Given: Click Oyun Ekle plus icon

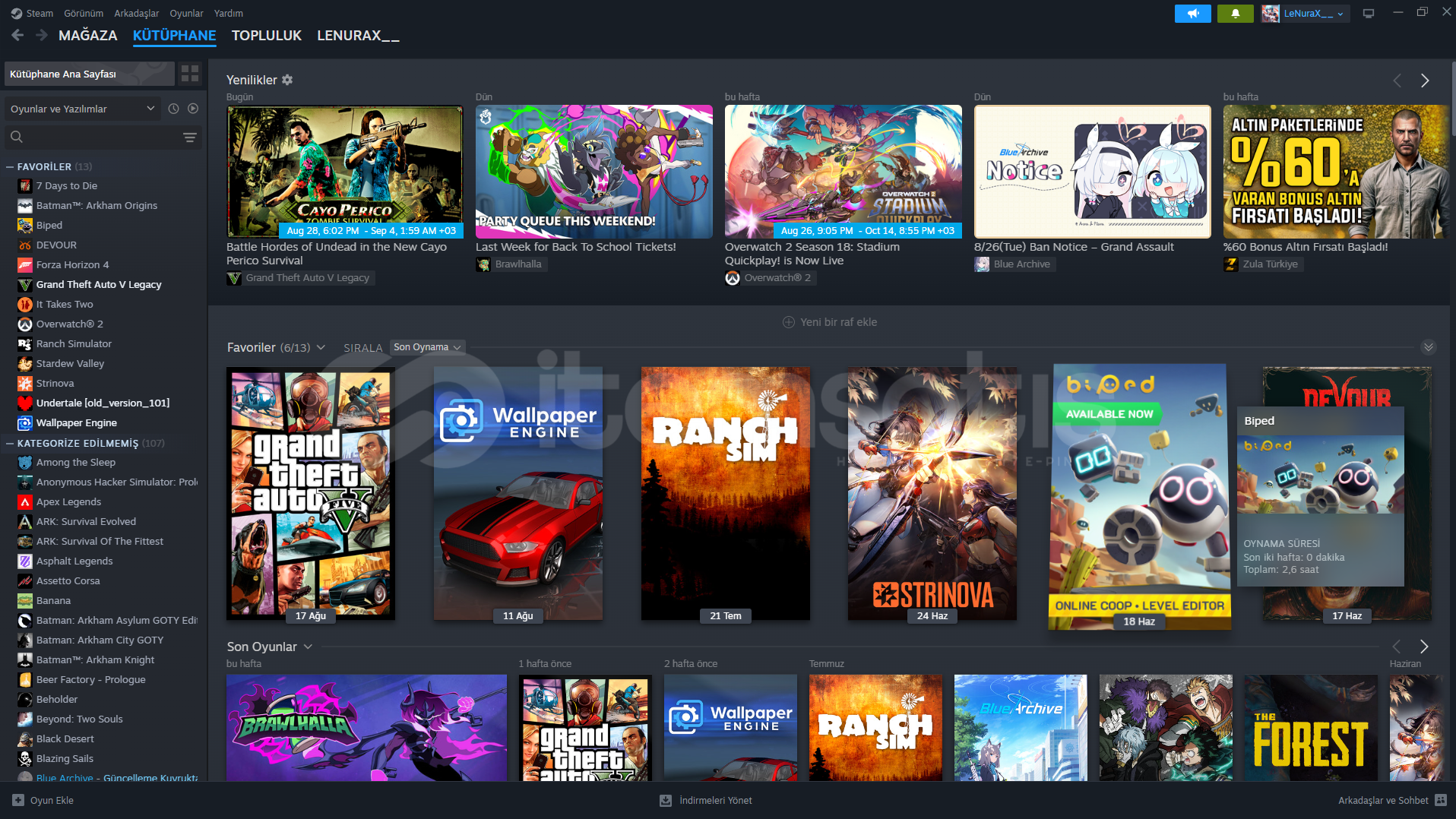Looking at the screenshot, I should point(18,800).
